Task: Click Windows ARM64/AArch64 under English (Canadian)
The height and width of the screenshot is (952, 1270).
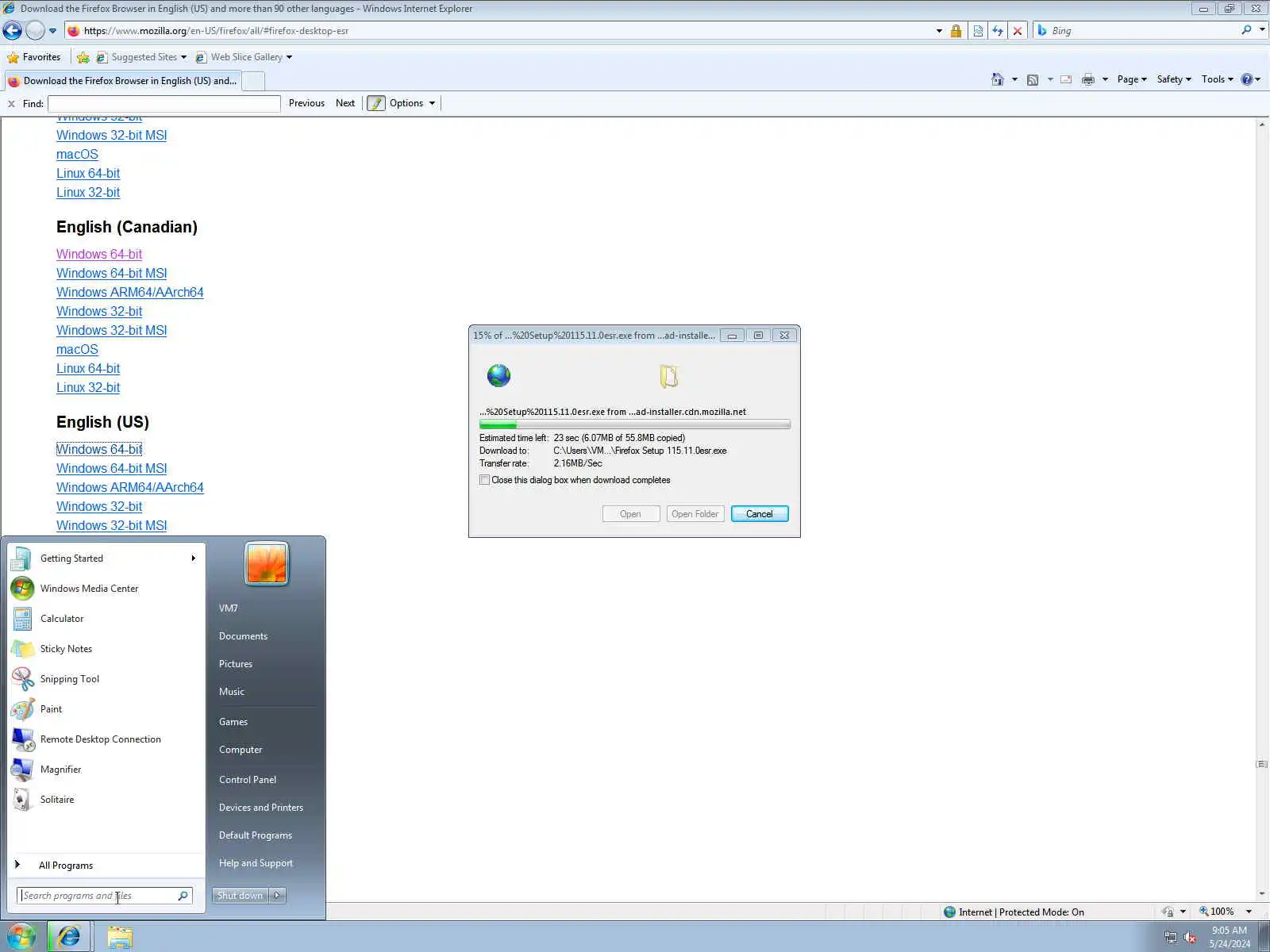Action: (130, 293)
